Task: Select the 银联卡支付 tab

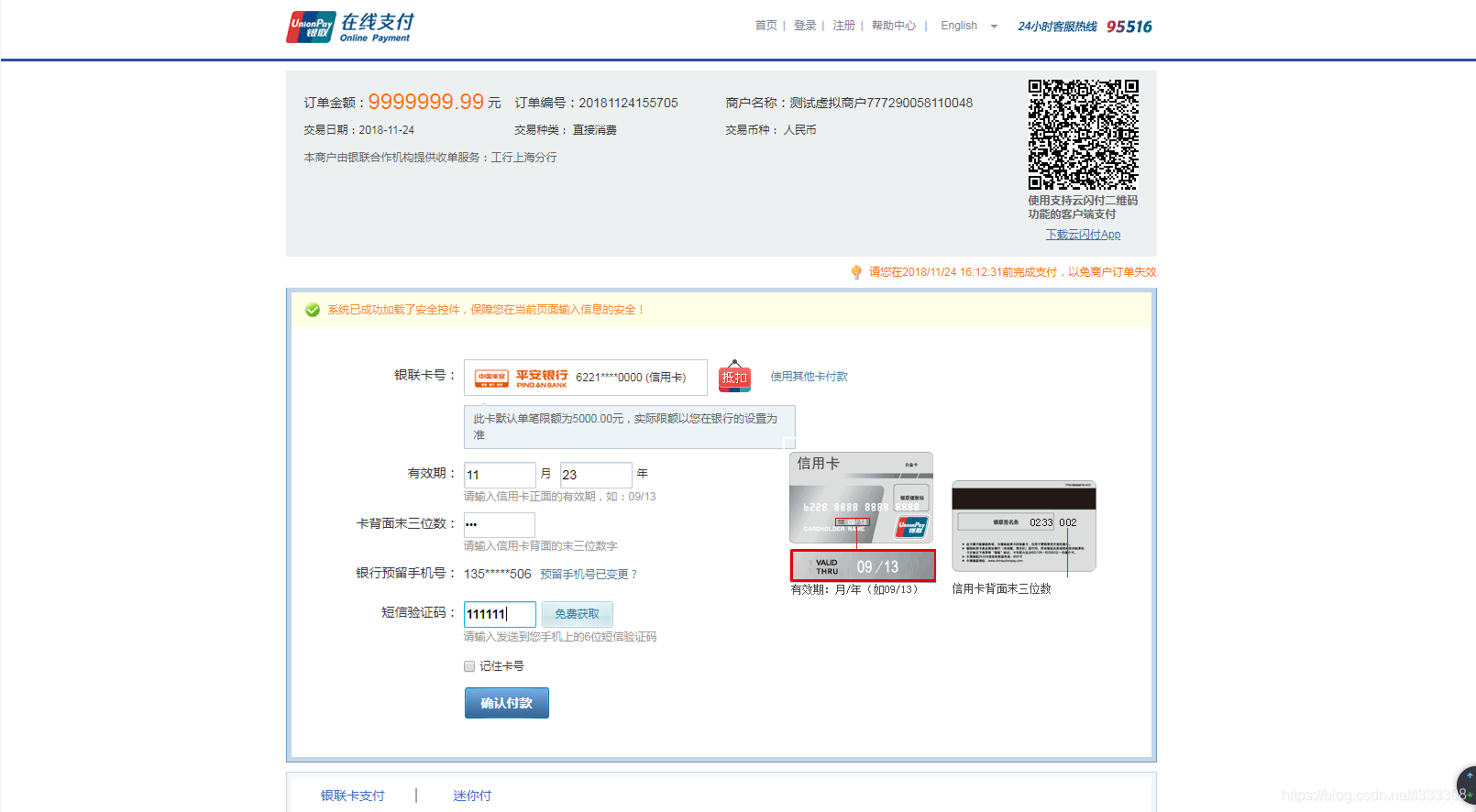Action: point(353,796)
